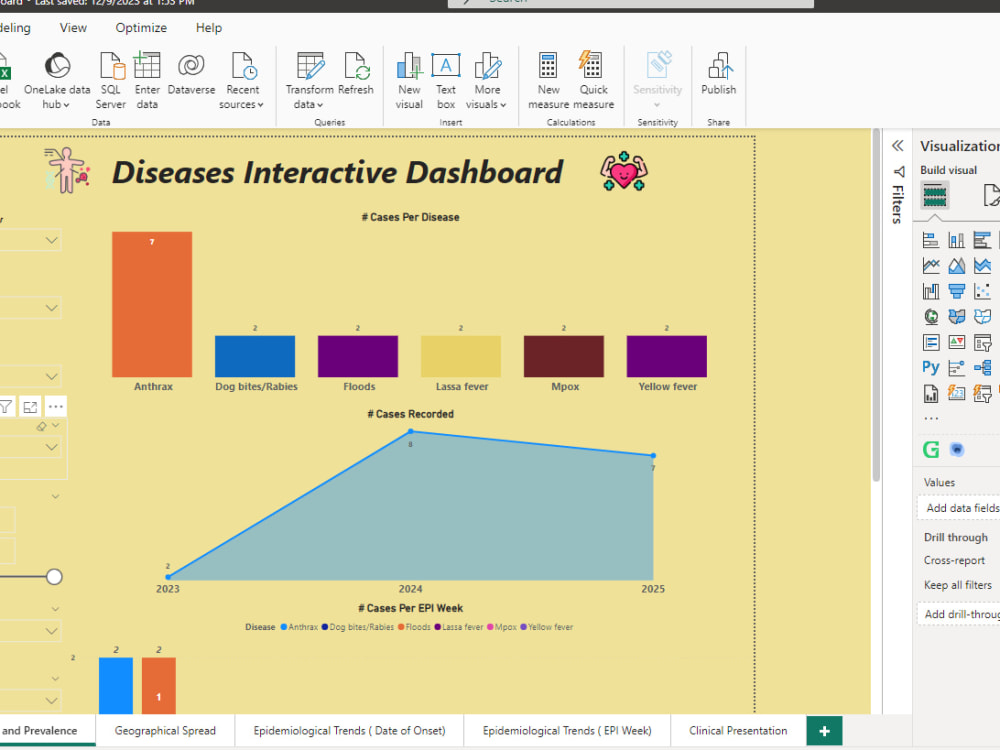Viewport: 1000px width, 750px height.
Task: Select the dark red Mpox bar
Action: tap(564, 357)
